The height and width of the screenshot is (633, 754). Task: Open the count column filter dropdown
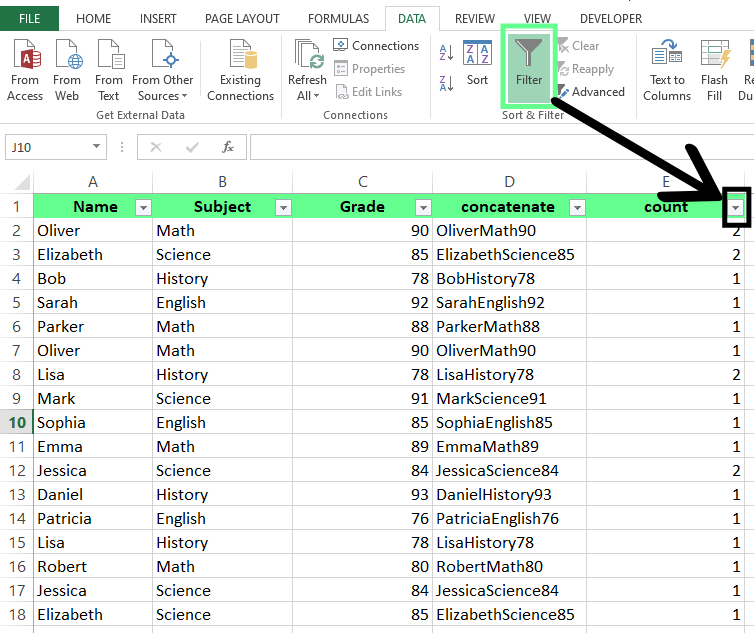click(736, 207)
